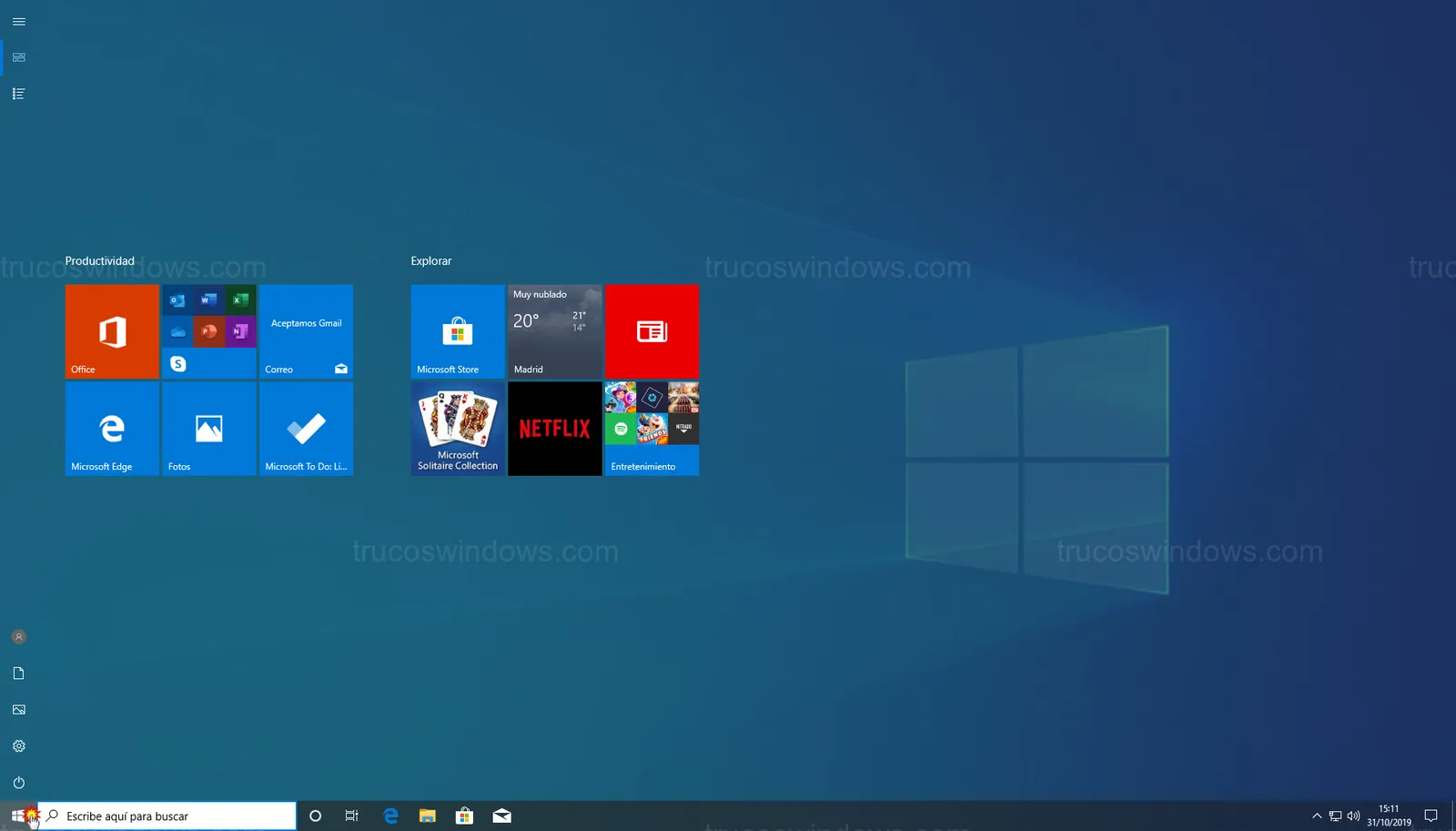Viewport: 1456px width, 831px height.
Task: Open the Office tile
Action: tap(112, 331)
